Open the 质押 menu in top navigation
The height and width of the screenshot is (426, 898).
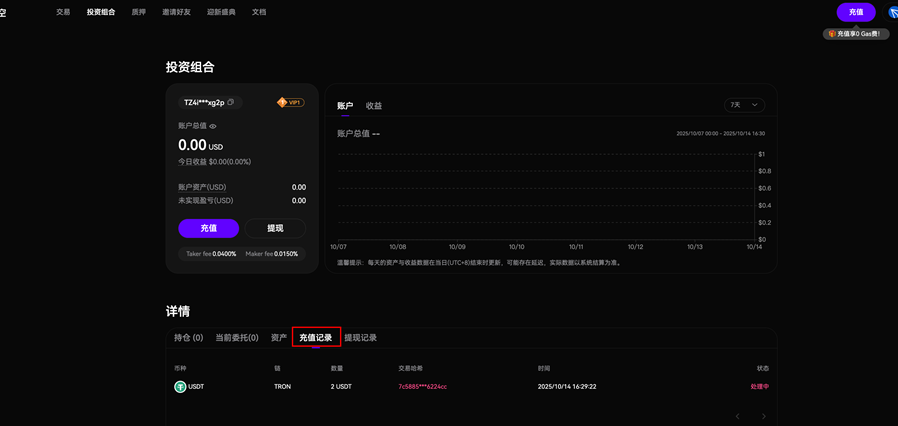[x=139, y=12]
